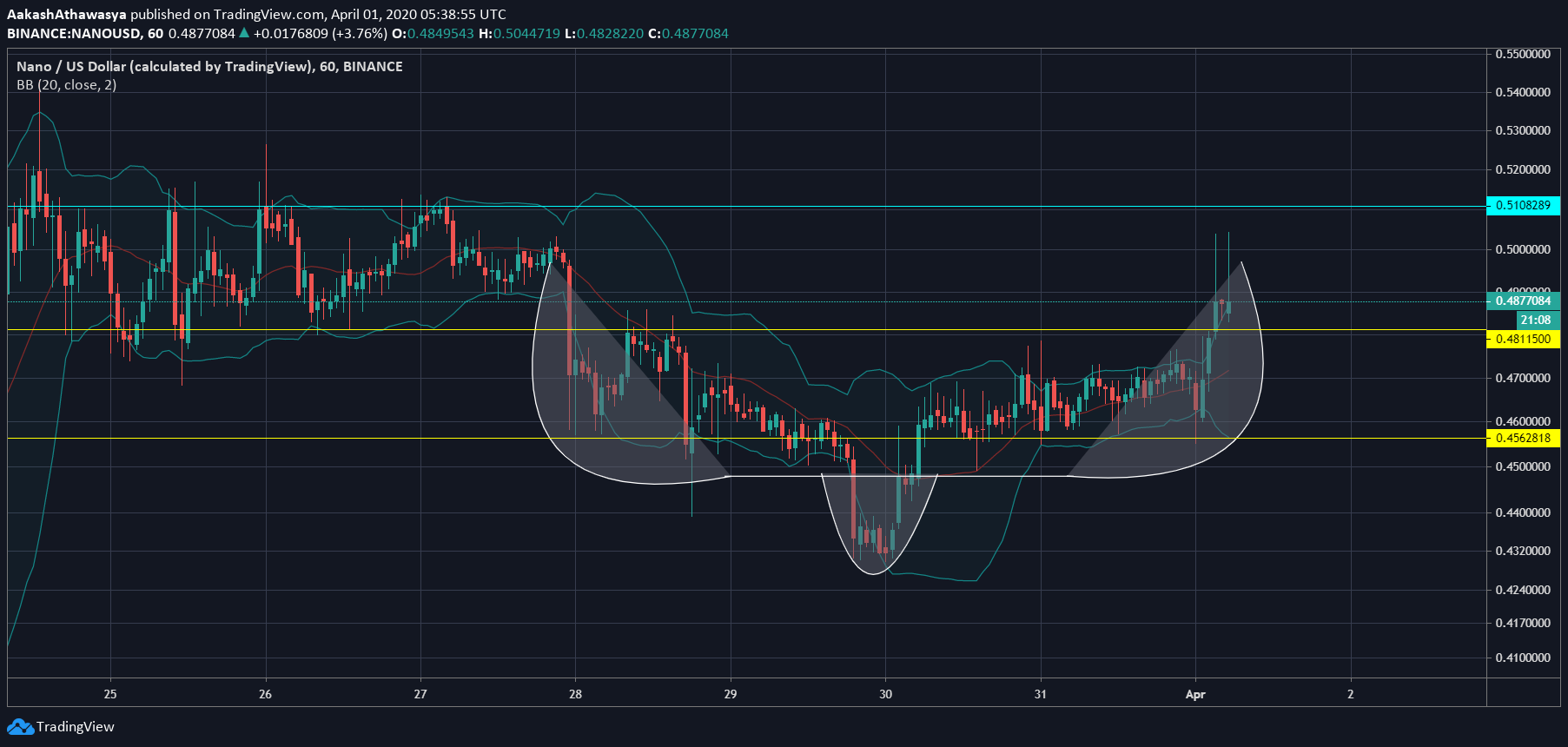Image resolution: width=1568 pixels, height=747 pixels.
Task: Click the close price value 0.4877084 in header
Action: [x=695, y=33]
